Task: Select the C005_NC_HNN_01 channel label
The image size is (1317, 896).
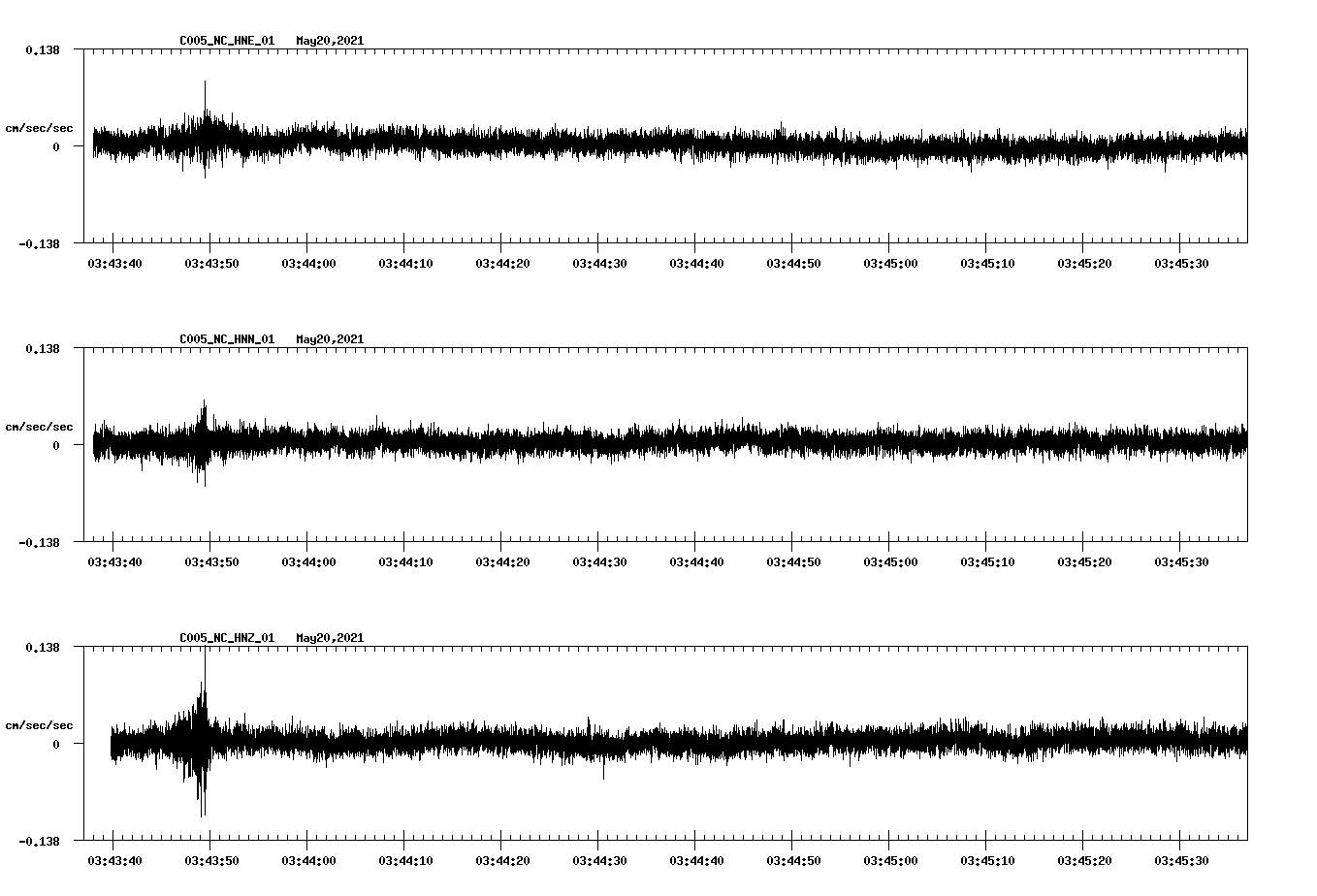Action: pos(225,338)
